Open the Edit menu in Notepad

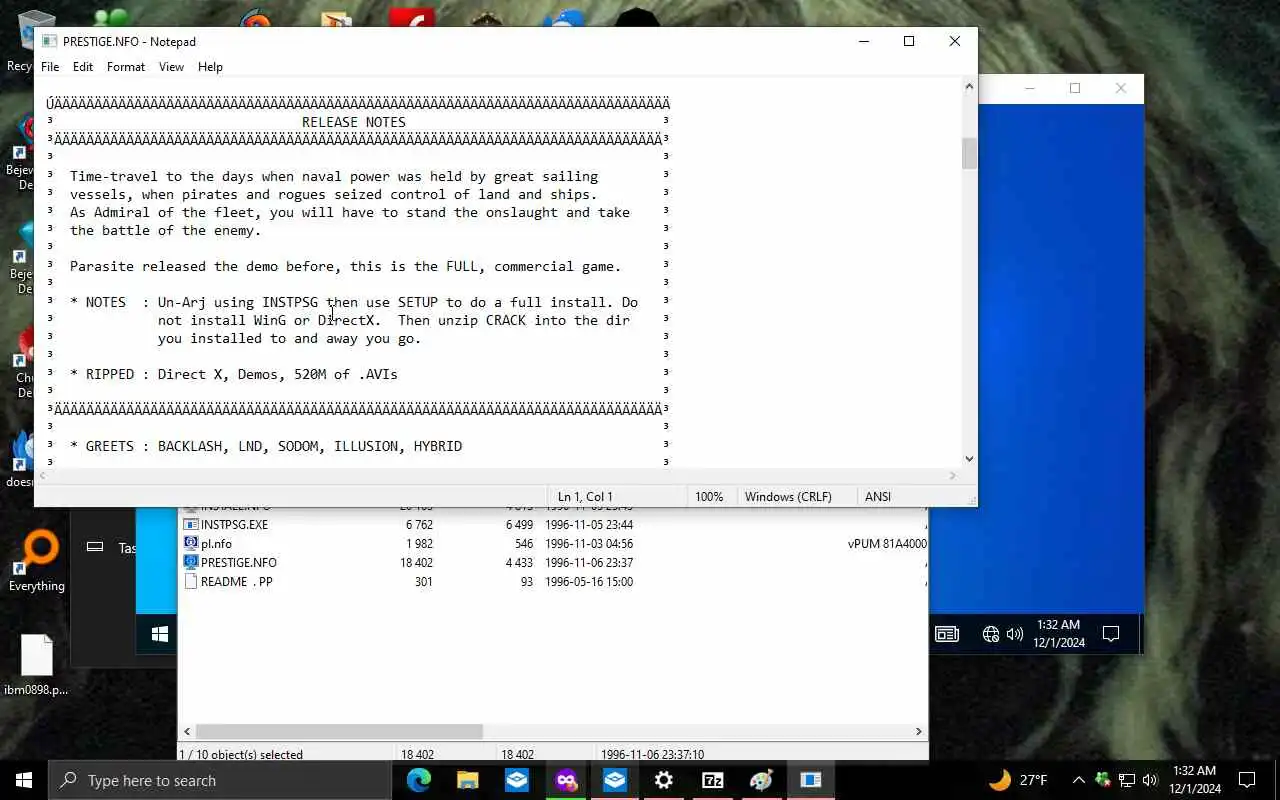point(83,67)
